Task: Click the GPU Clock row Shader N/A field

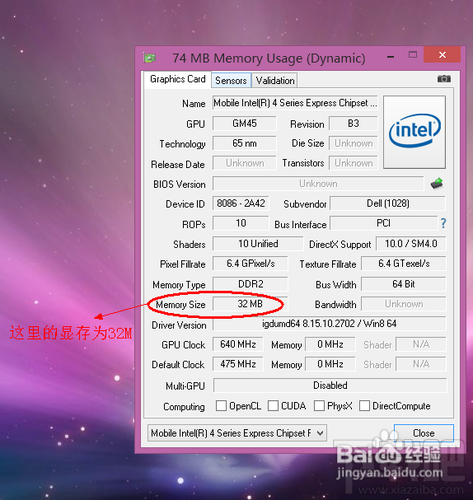Action: (421, 344)
